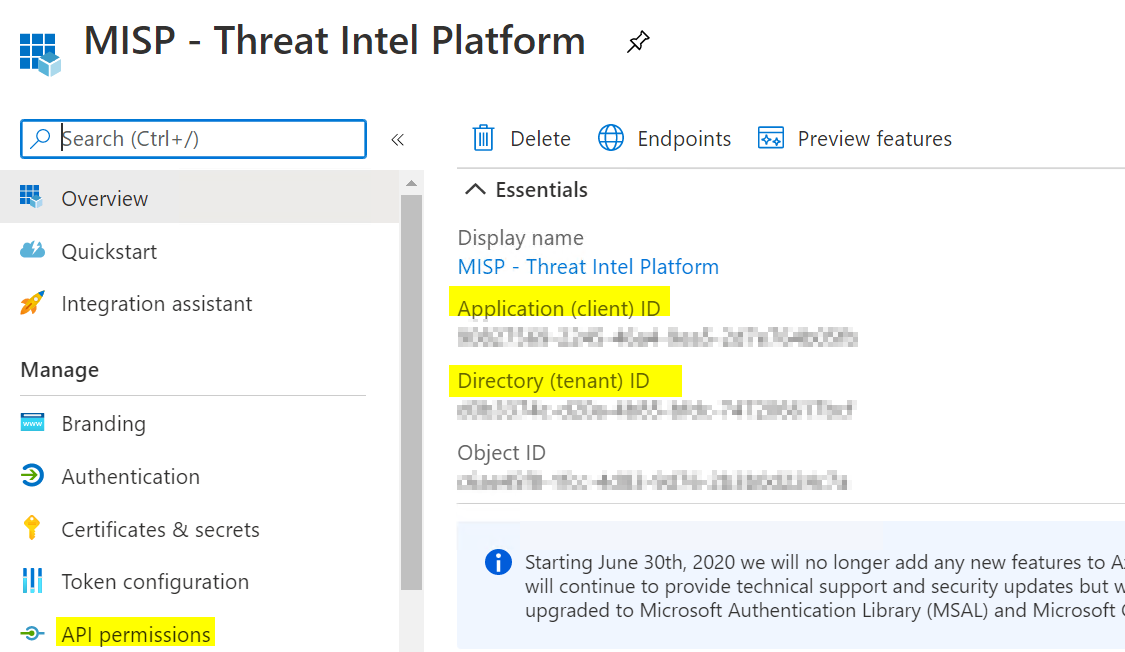
Task: Collapse the Essentials section
Action: (x=475, y=189)
